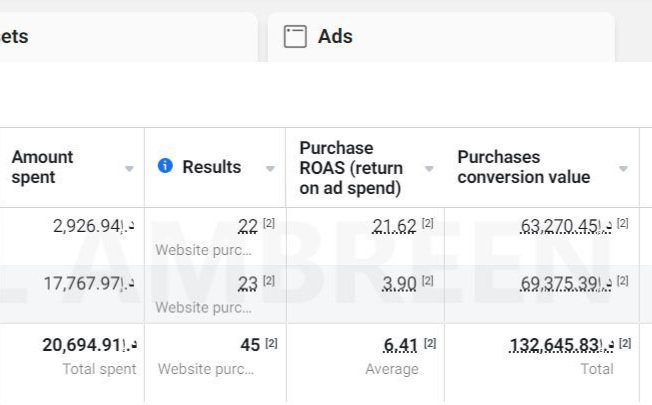This screenshot has height=405, width=652.
Task: Click the 23 results value
Action: (247, 284)
